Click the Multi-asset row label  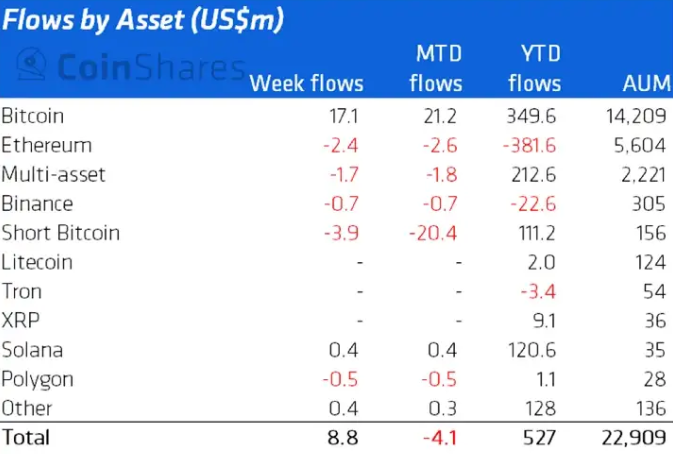click(x=53, y=175)
